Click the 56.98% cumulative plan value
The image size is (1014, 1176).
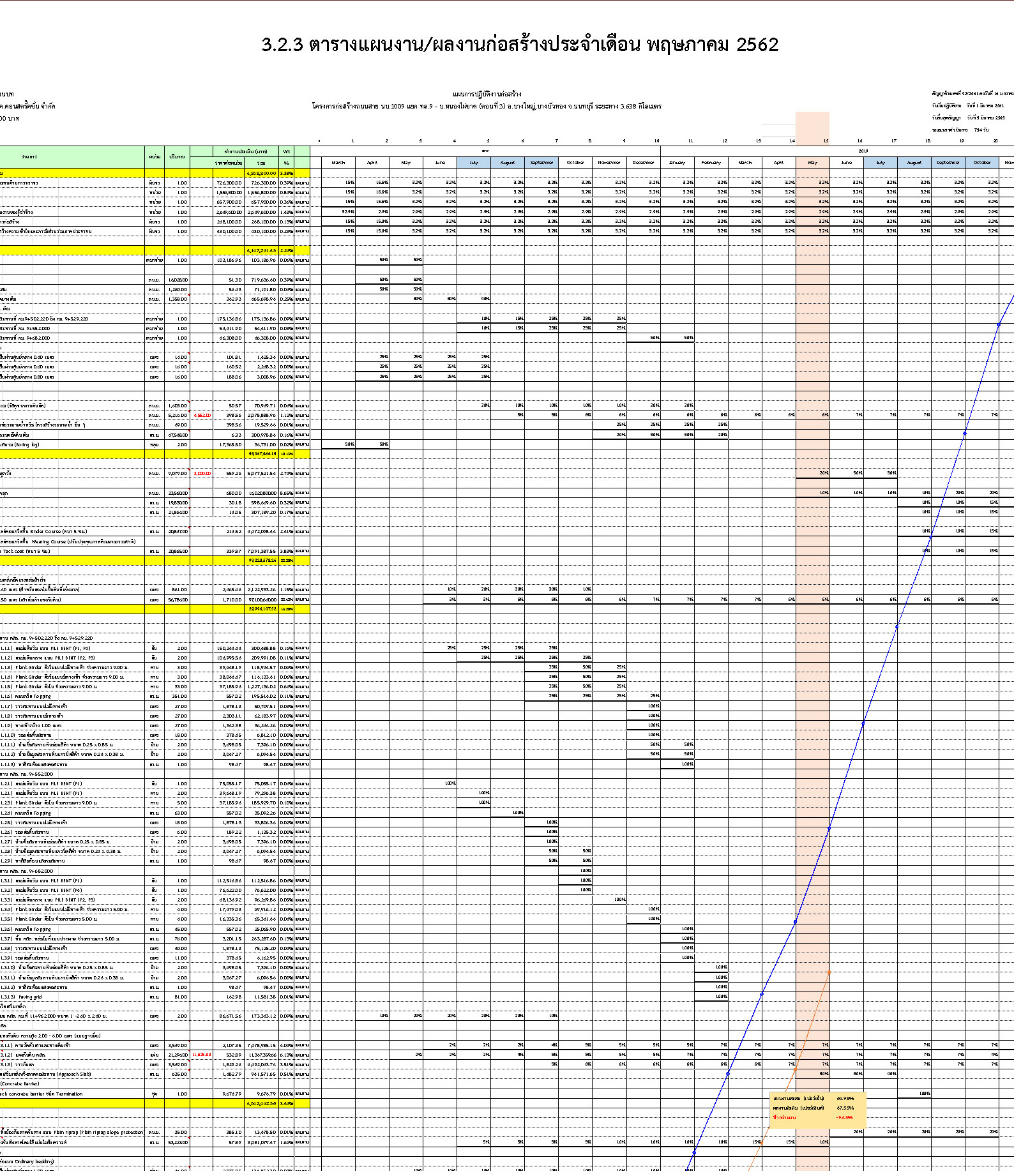[x=845, y=1099]
